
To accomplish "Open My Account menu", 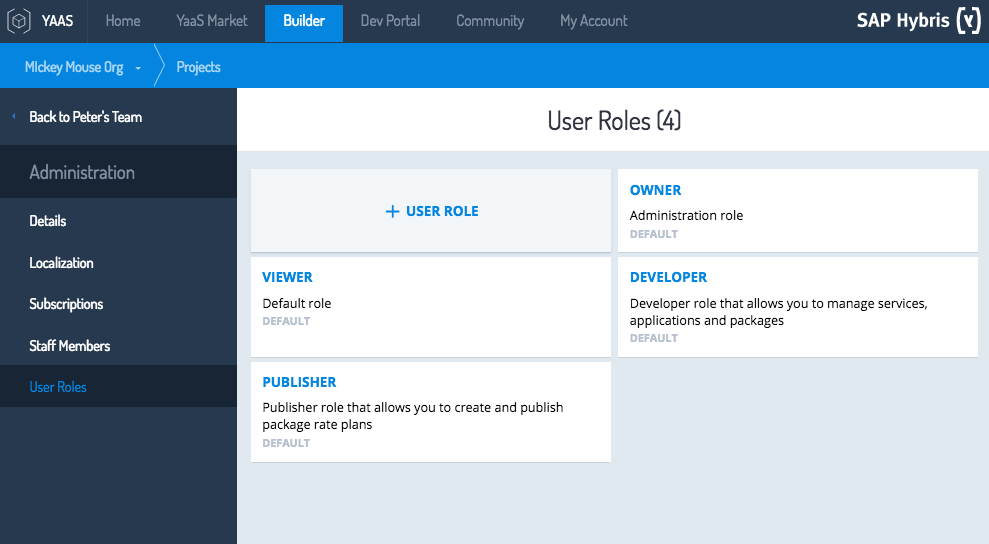I will tap(594, 21).
